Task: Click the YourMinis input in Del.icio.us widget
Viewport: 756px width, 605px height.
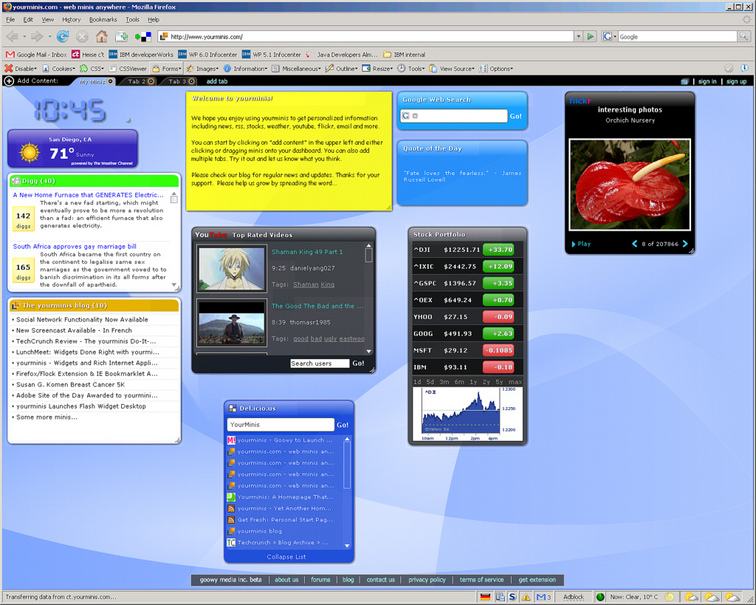Action: pyautogui.click(x=281, y=425)
